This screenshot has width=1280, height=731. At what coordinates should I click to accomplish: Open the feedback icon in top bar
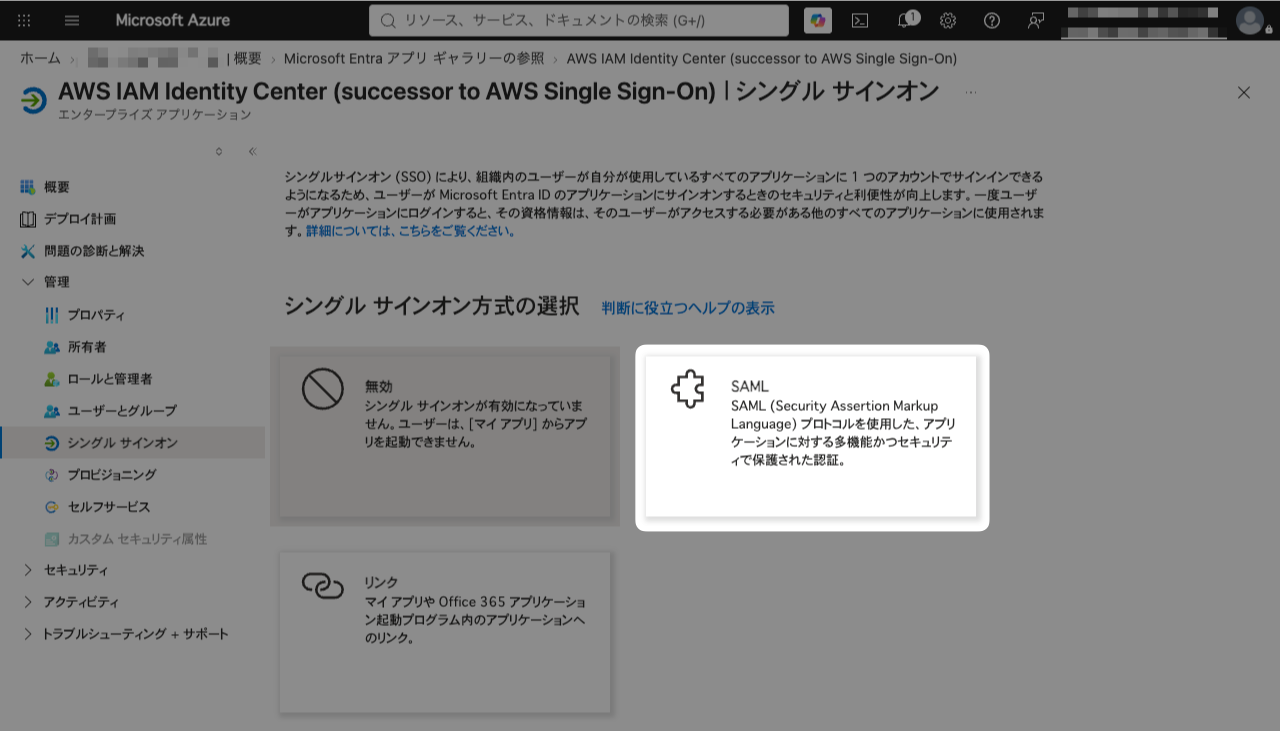pos(1036,20)
